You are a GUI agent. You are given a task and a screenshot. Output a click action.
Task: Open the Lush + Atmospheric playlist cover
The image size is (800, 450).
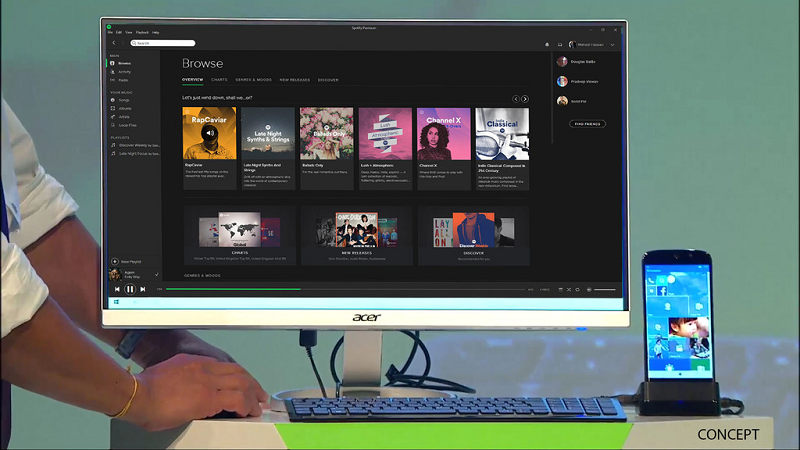pos(385,134)
